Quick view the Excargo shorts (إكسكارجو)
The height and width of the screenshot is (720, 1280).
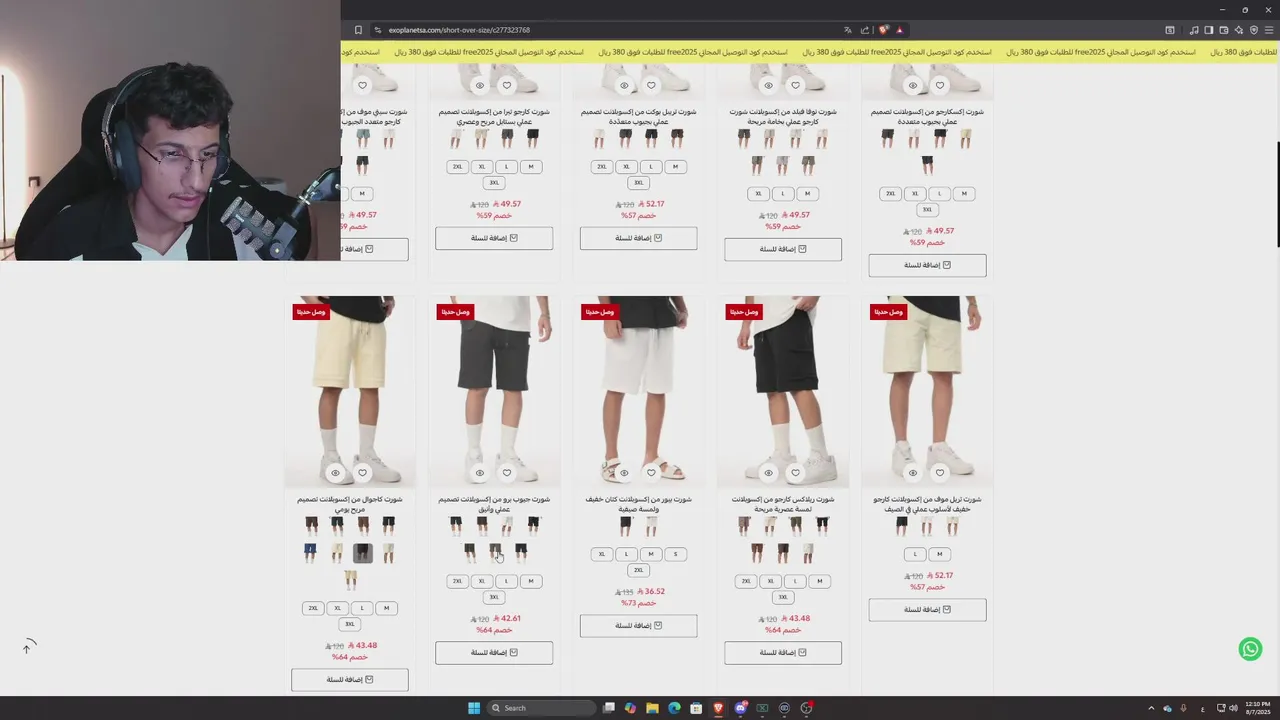point(912,85)
